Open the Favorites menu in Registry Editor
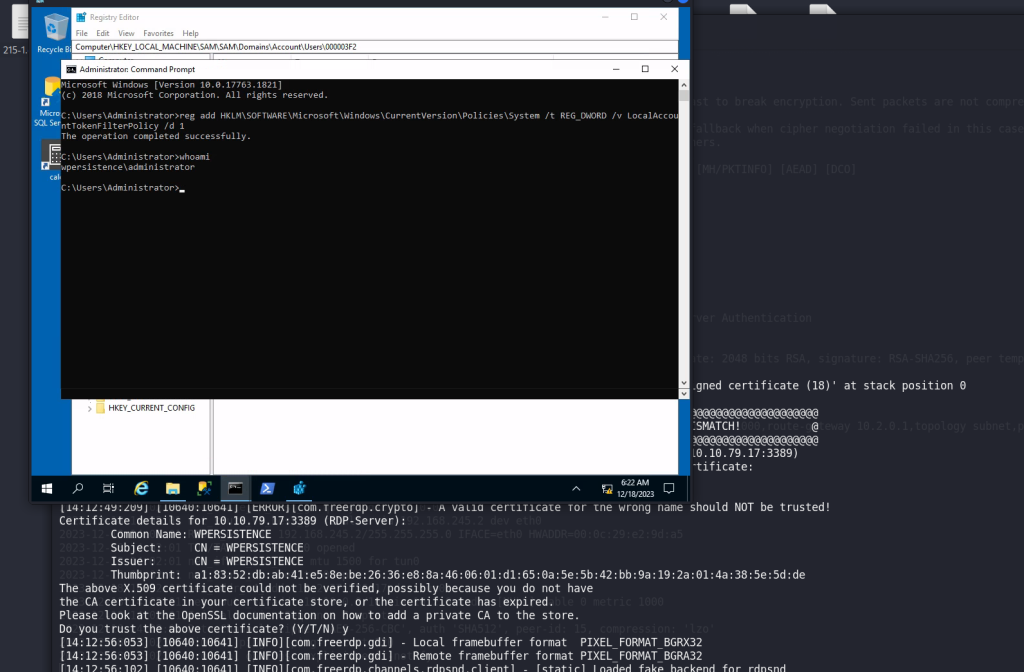Viewport: 1024px width, 672px height. [158, 33]
